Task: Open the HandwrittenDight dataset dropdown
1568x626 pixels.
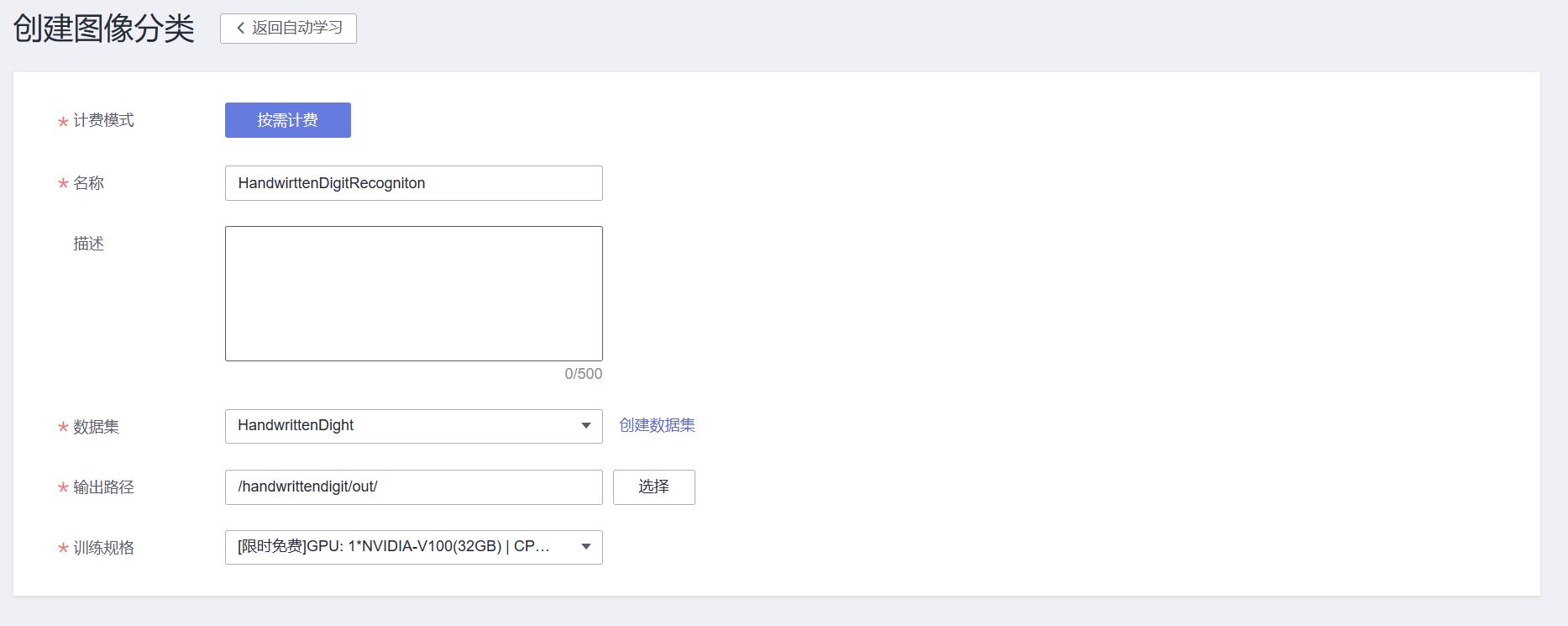Action: 412,425
